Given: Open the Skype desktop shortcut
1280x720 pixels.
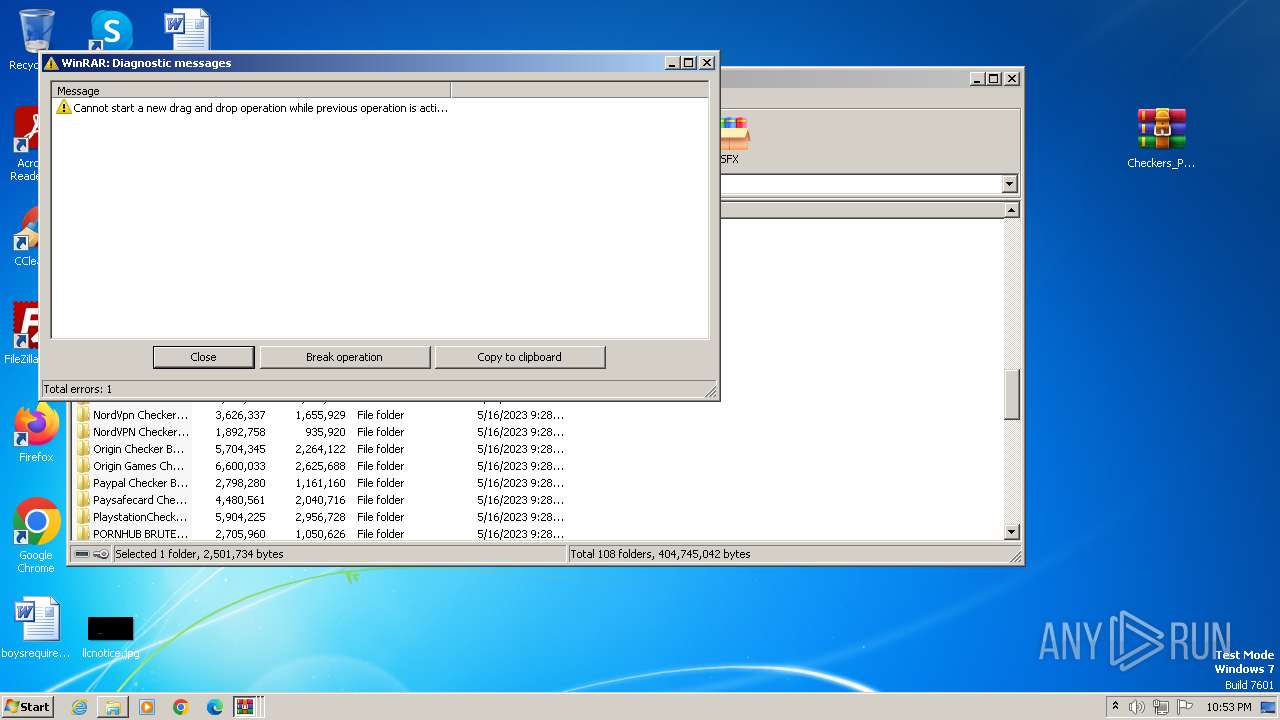Looking at the screenshot, I should pyautogui.click(x=110, y=30).
